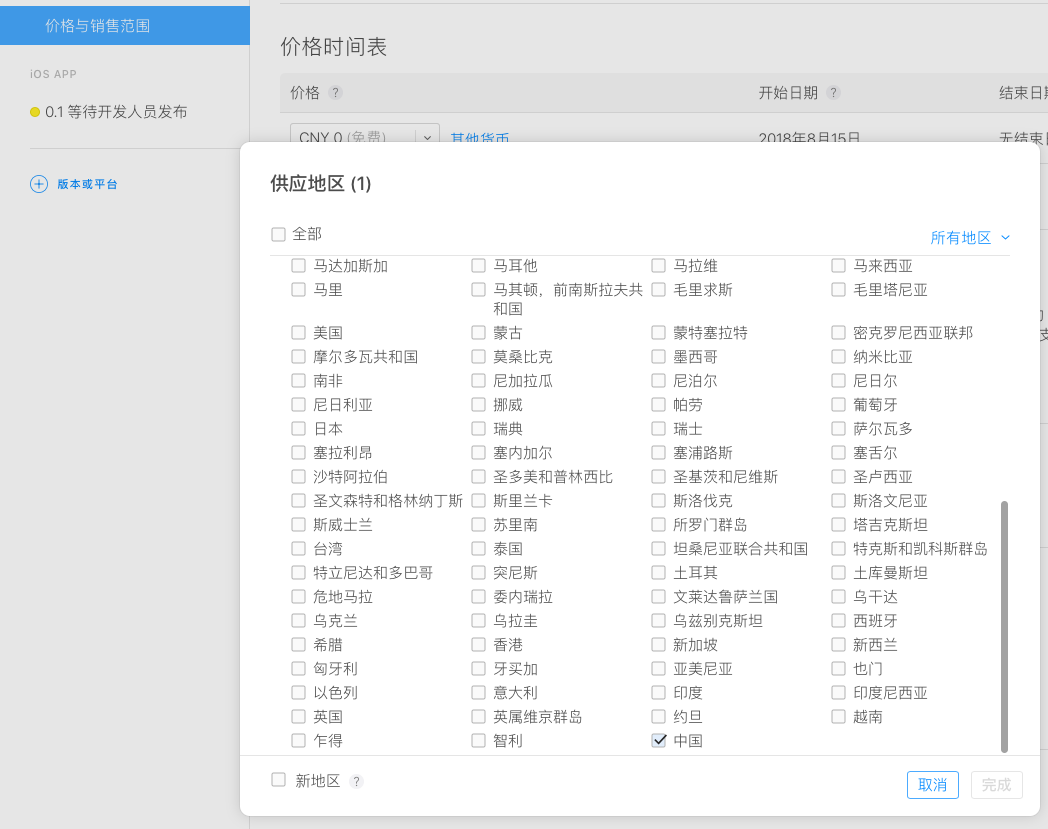Check the 希腊 region checkbox
Viewport: 1048px width, 829px height.
298,644
